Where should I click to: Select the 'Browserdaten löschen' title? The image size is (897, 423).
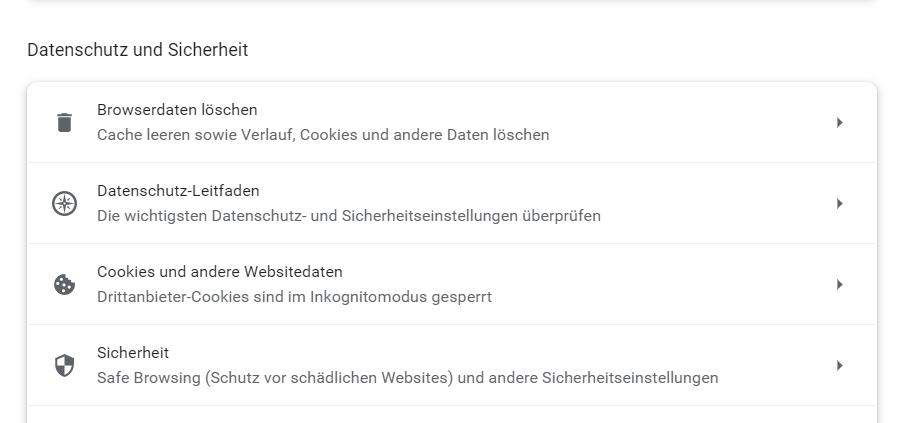click(x=177, y=110)
